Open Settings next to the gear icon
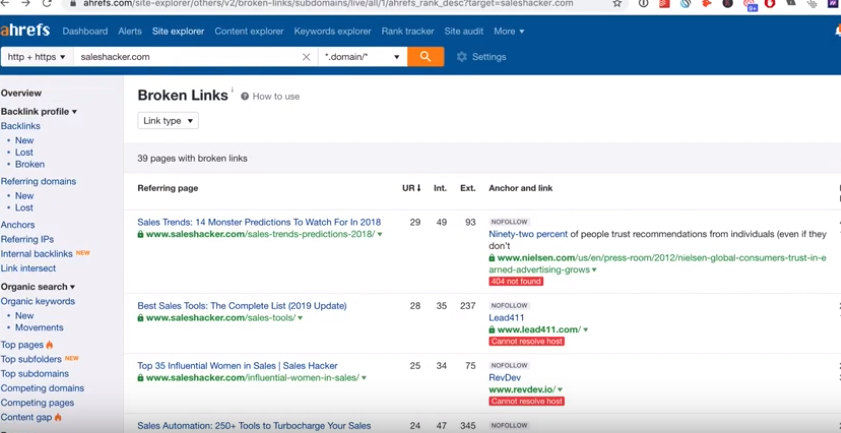 coord(481,57)
